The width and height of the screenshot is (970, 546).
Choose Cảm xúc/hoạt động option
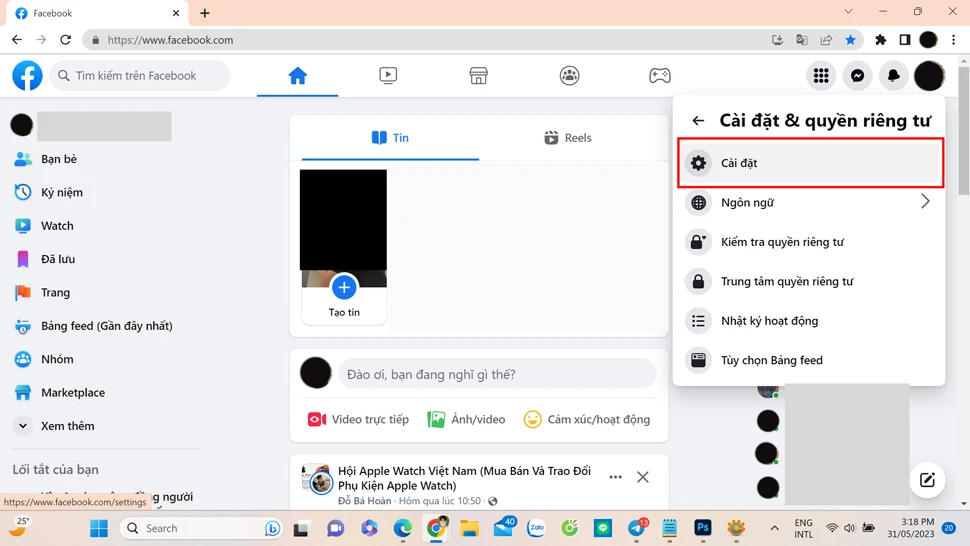pos(586,419)
